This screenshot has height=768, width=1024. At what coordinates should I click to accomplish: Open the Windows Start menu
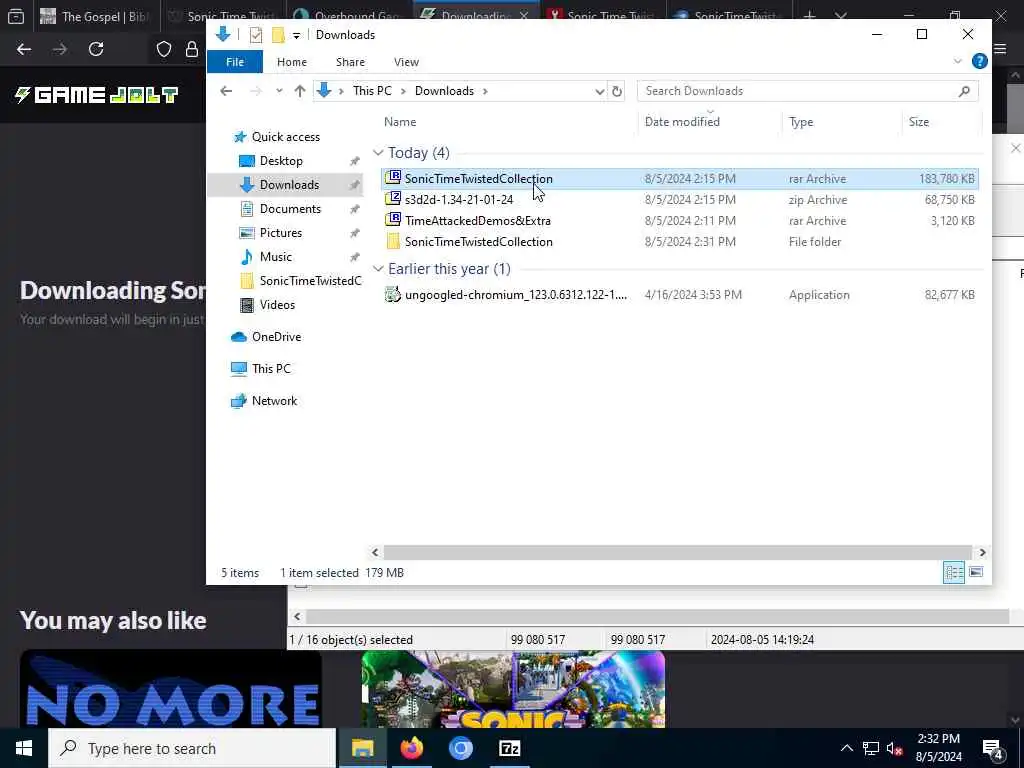[x=24, y=748]
